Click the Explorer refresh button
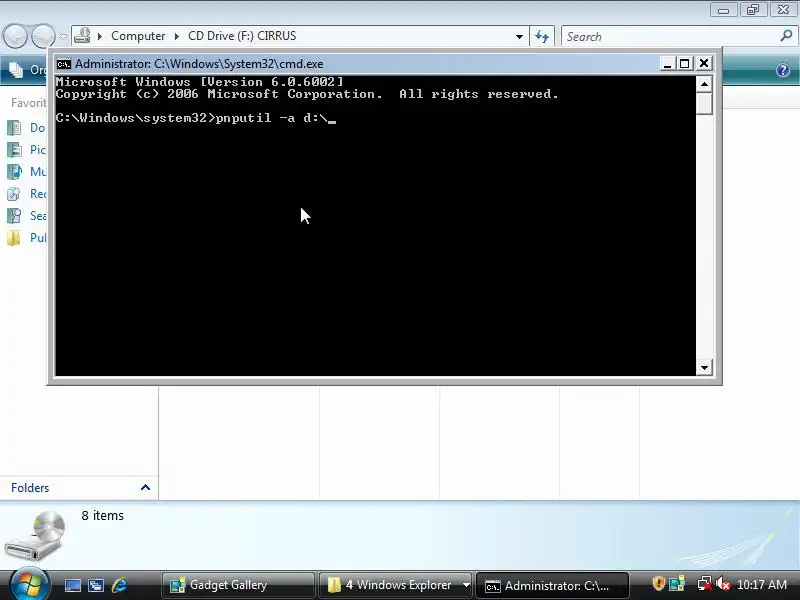The width and height of the screenshot is (800, 600). pos(542,37)
